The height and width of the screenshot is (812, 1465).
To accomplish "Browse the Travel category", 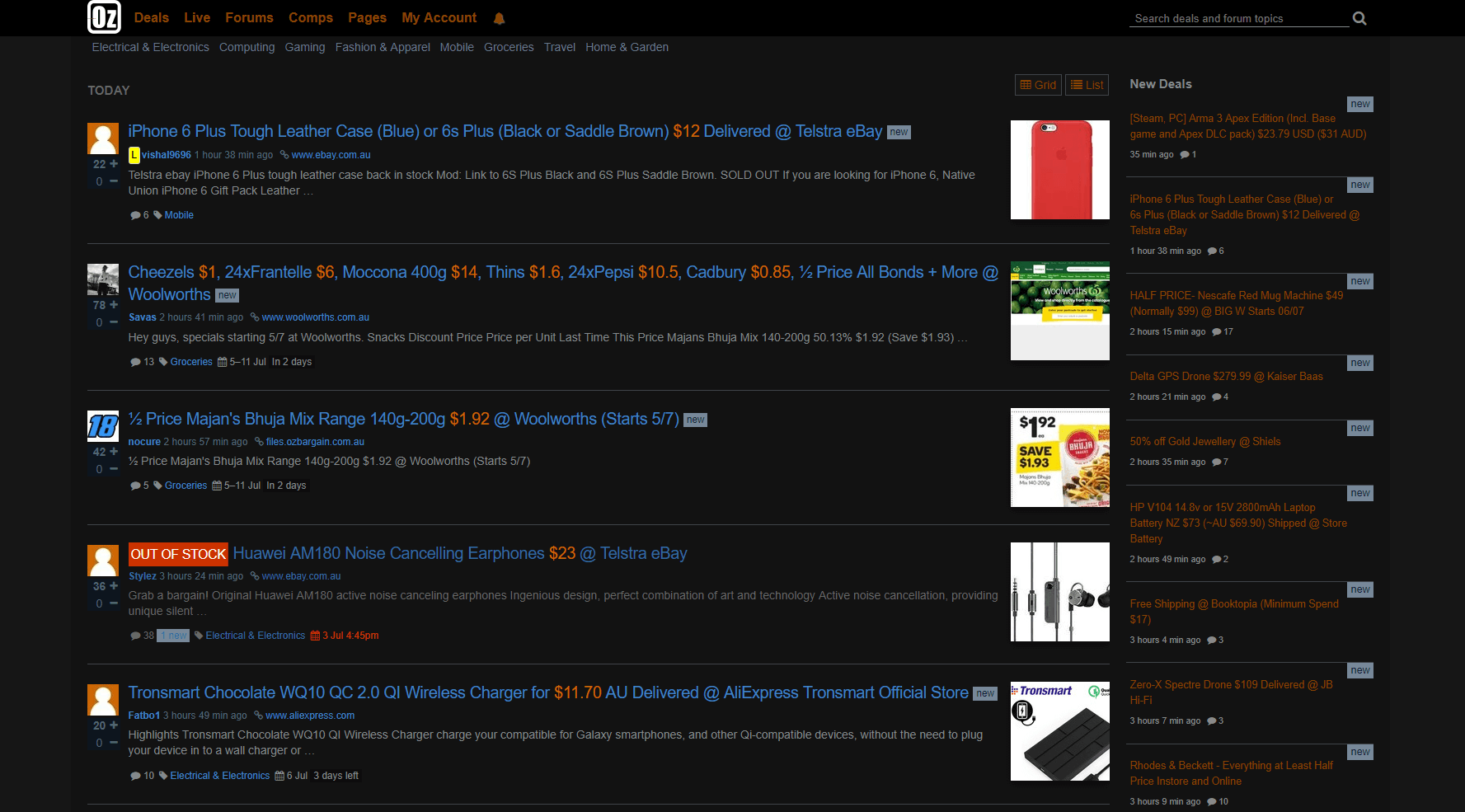I will coord(560,47).
